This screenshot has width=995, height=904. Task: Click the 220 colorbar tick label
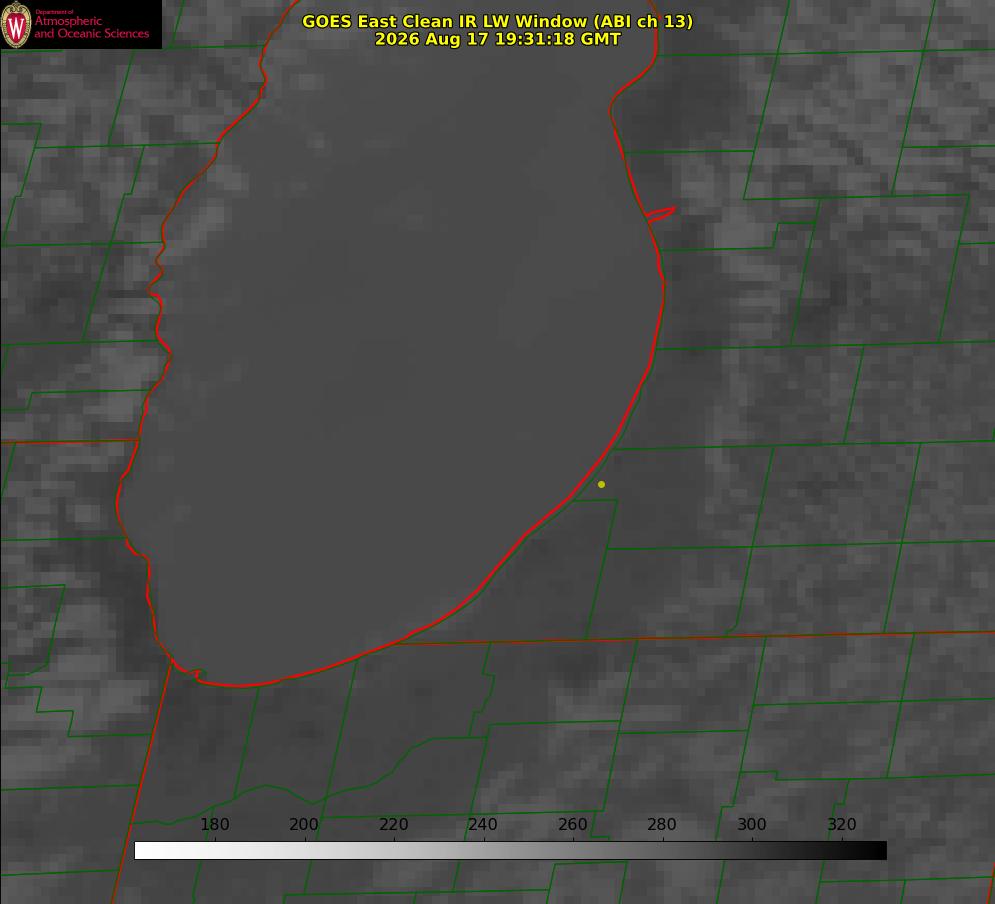(393, 824)
